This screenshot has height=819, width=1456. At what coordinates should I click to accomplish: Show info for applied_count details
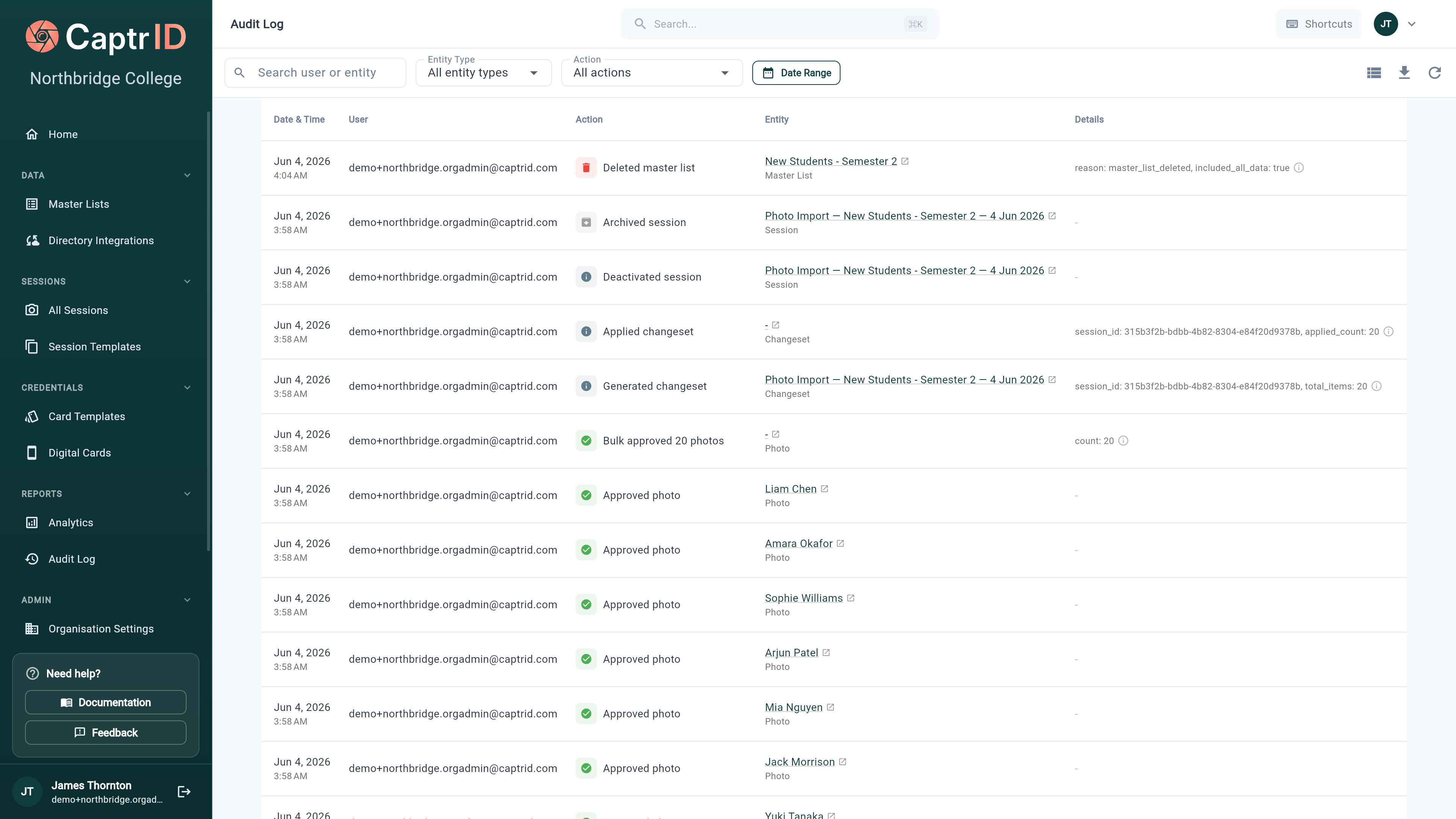[x=1388, y=332]
